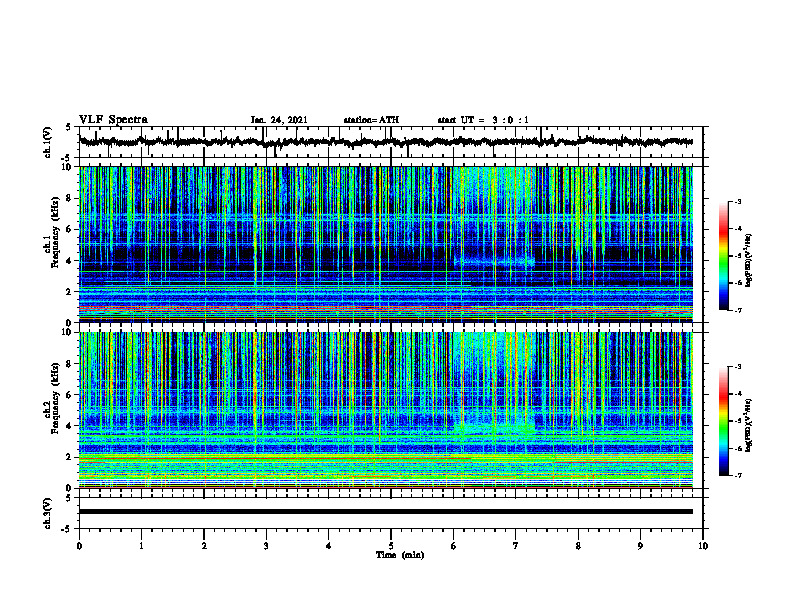Click ch.2 frequency tick "2"
The height and width of the screenshot is (612, 792).
(70, 457)
